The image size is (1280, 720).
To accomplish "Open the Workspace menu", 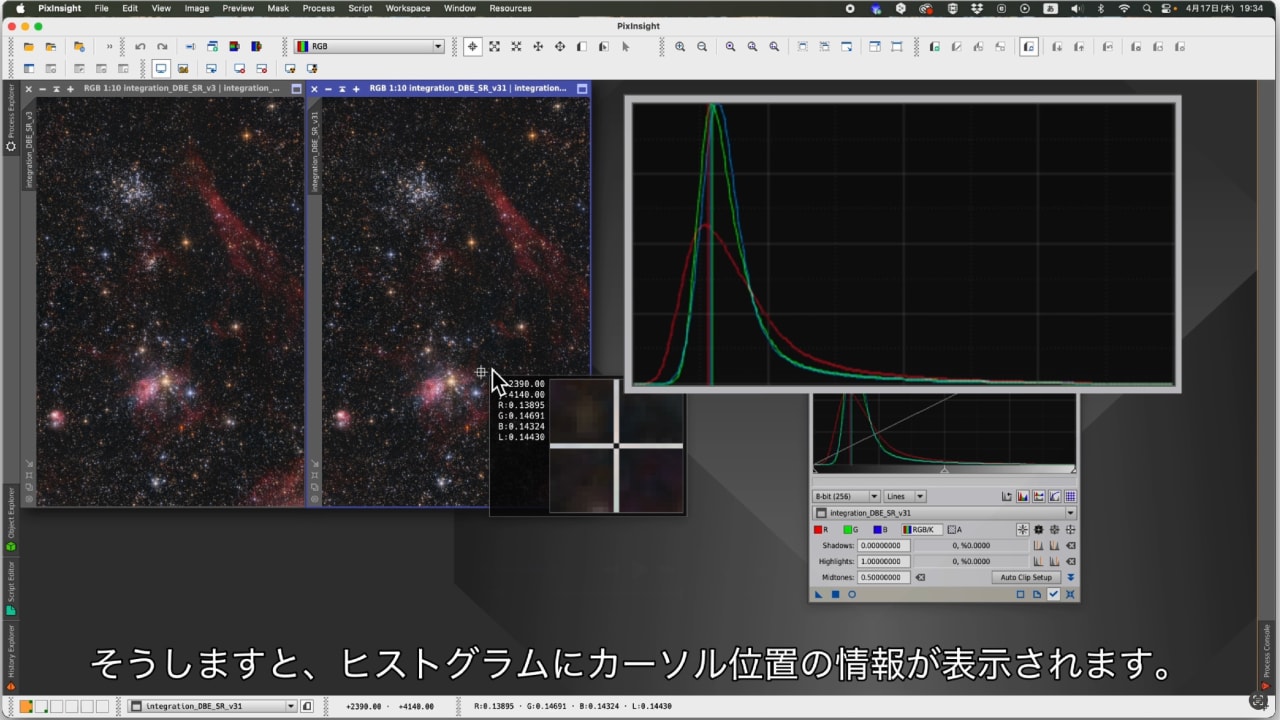I will point(407,8).
